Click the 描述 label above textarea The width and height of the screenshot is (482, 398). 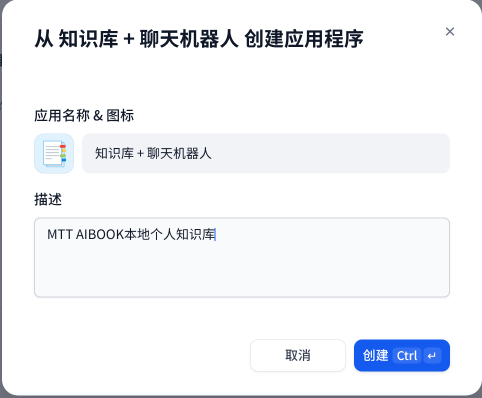click(48, 200)
